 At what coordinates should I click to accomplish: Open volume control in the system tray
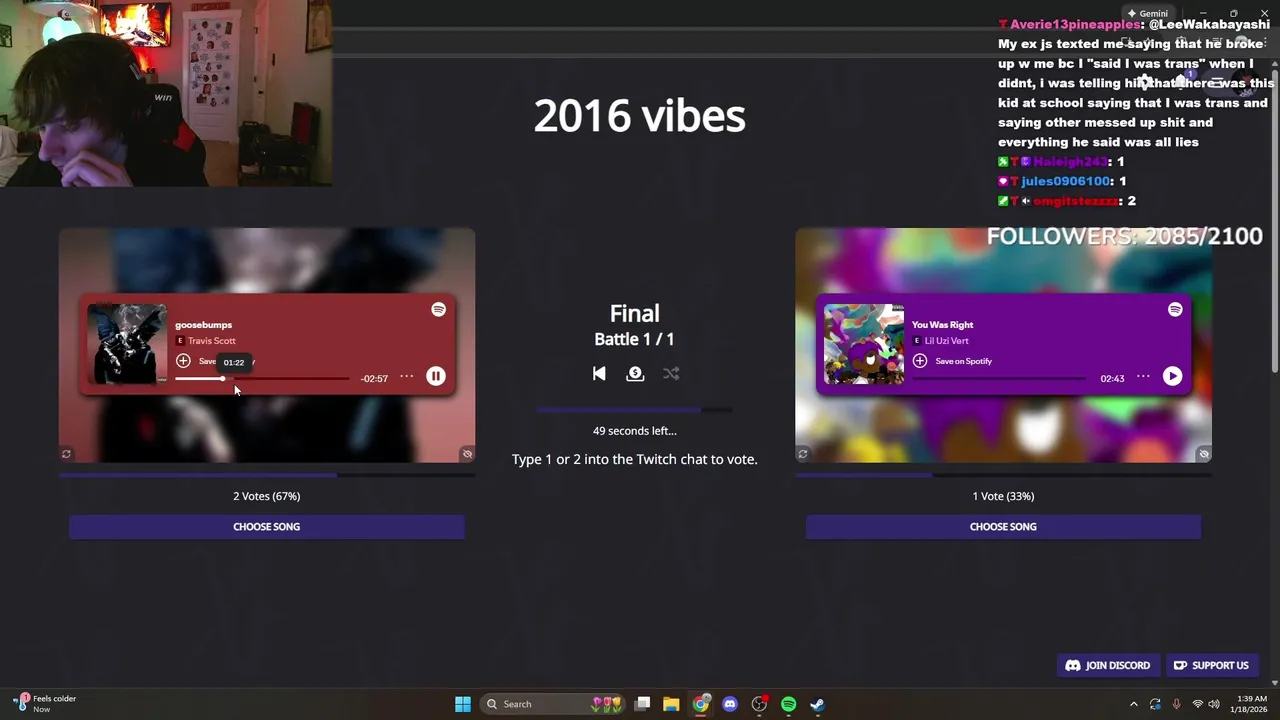pos(1214,704)
